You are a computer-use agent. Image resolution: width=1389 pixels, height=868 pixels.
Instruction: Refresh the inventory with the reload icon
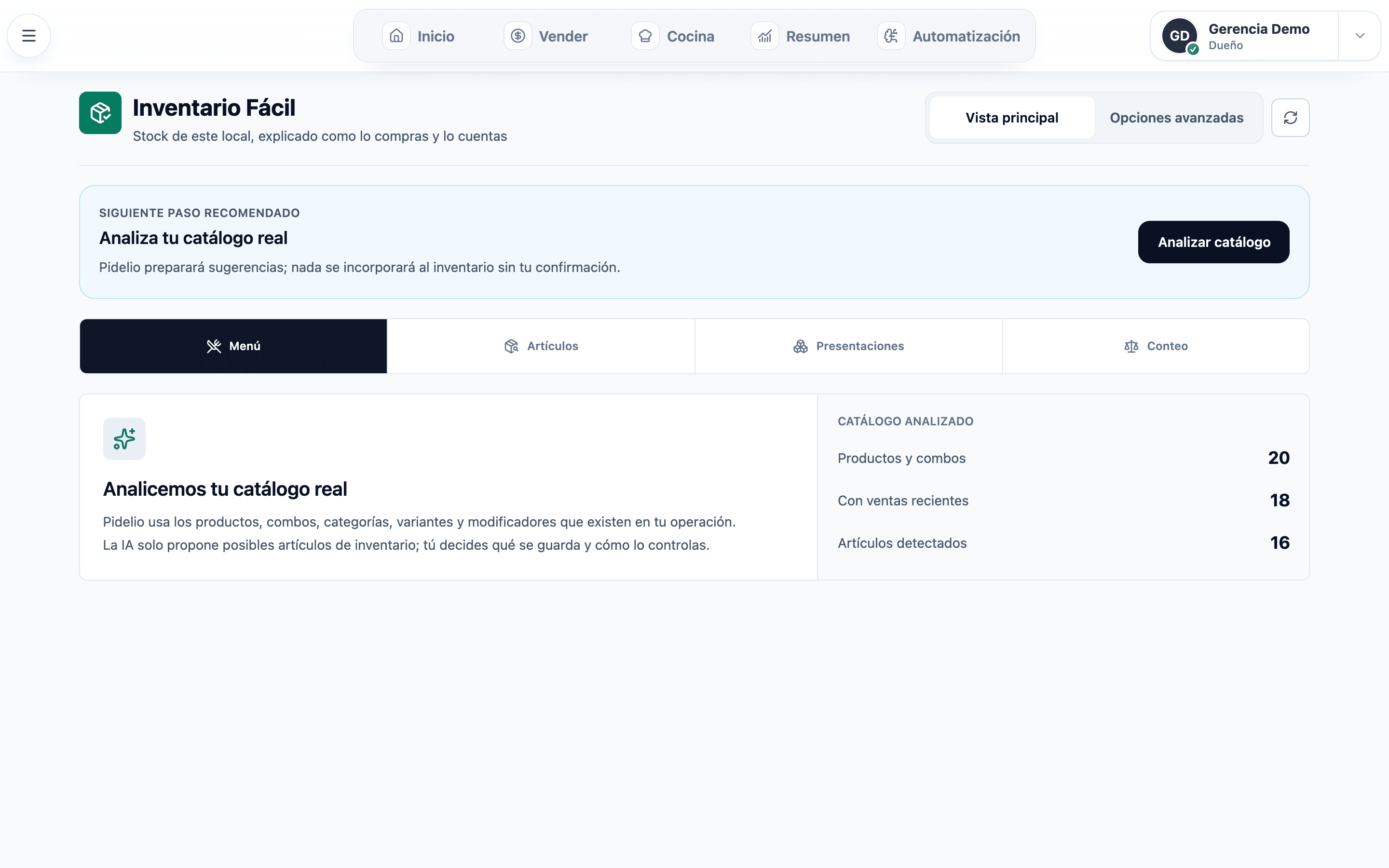[x=1290, y=118]
